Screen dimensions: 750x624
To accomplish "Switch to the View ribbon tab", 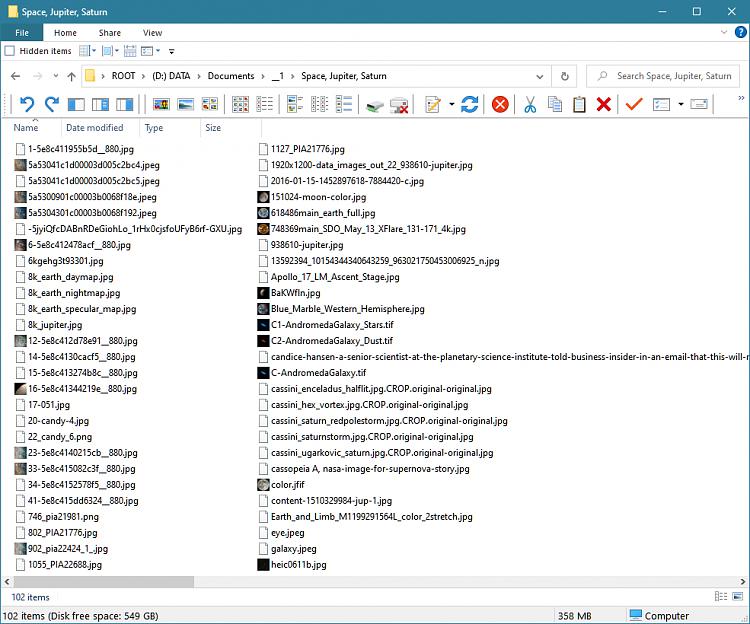I will point(152,33).
